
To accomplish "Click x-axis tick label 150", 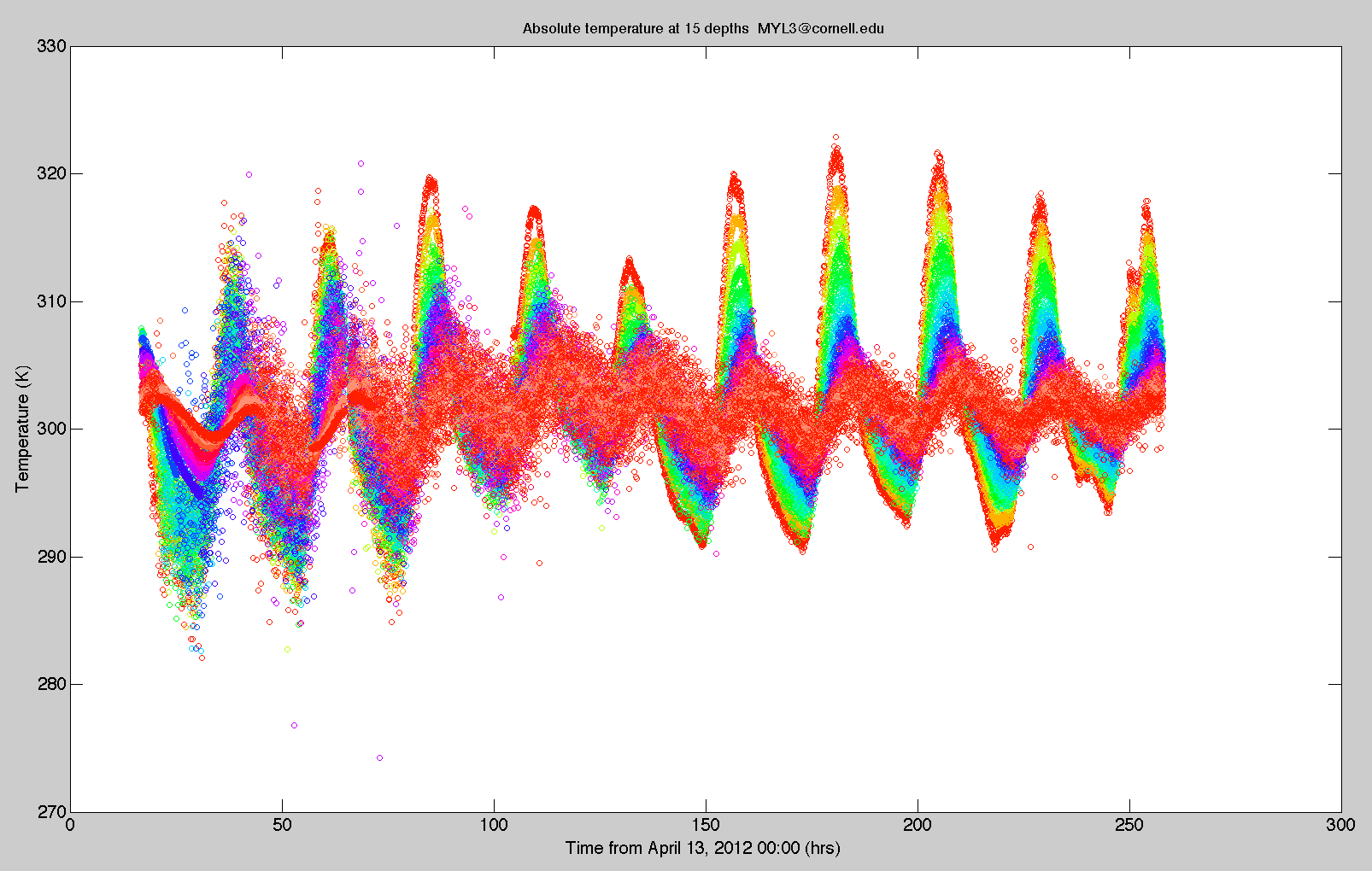I will (x=706, y=825).
